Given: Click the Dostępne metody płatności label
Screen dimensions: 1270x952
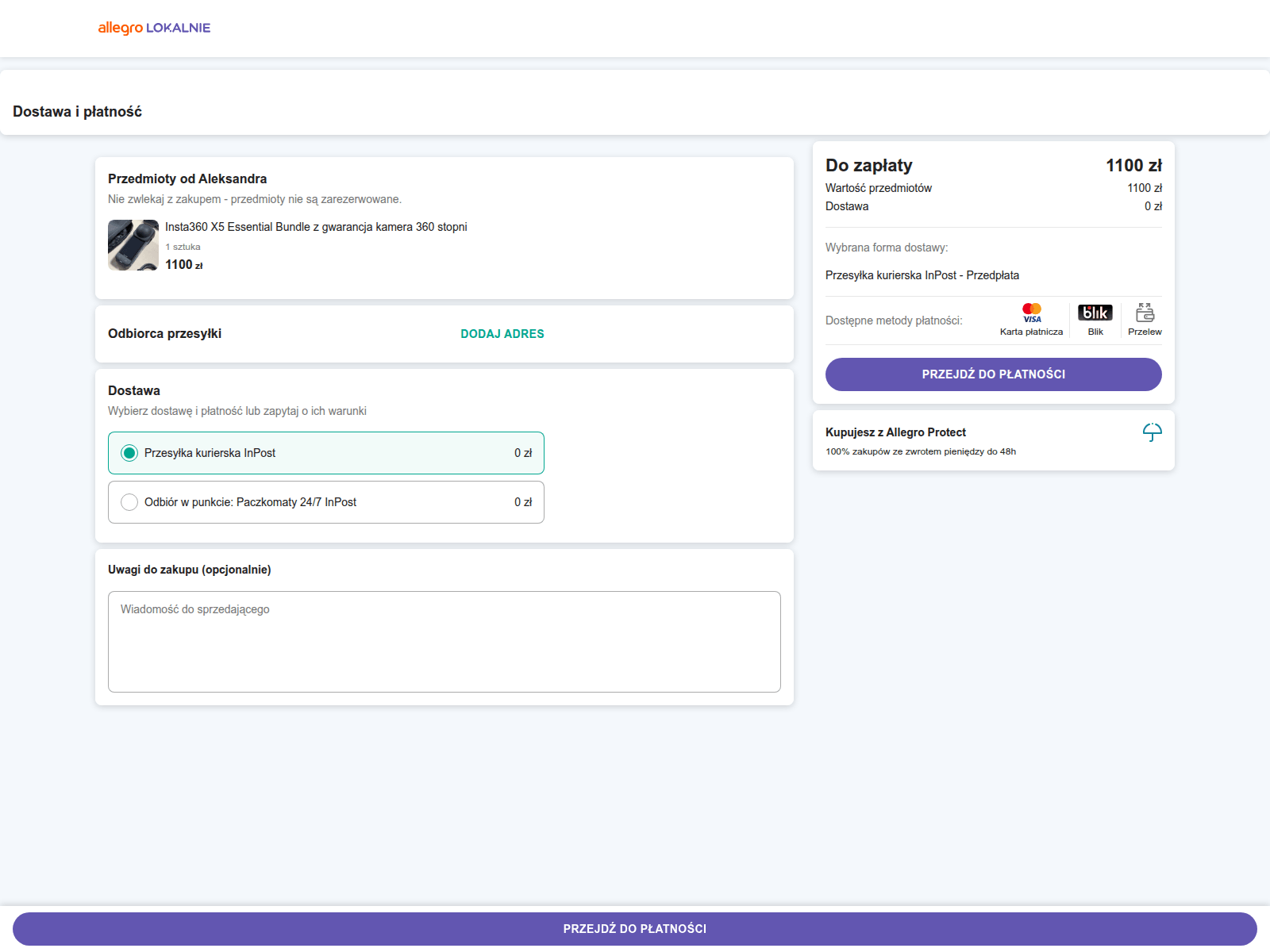Looking at the screenshot, I should pyautogui.click(x=894, y=321).
